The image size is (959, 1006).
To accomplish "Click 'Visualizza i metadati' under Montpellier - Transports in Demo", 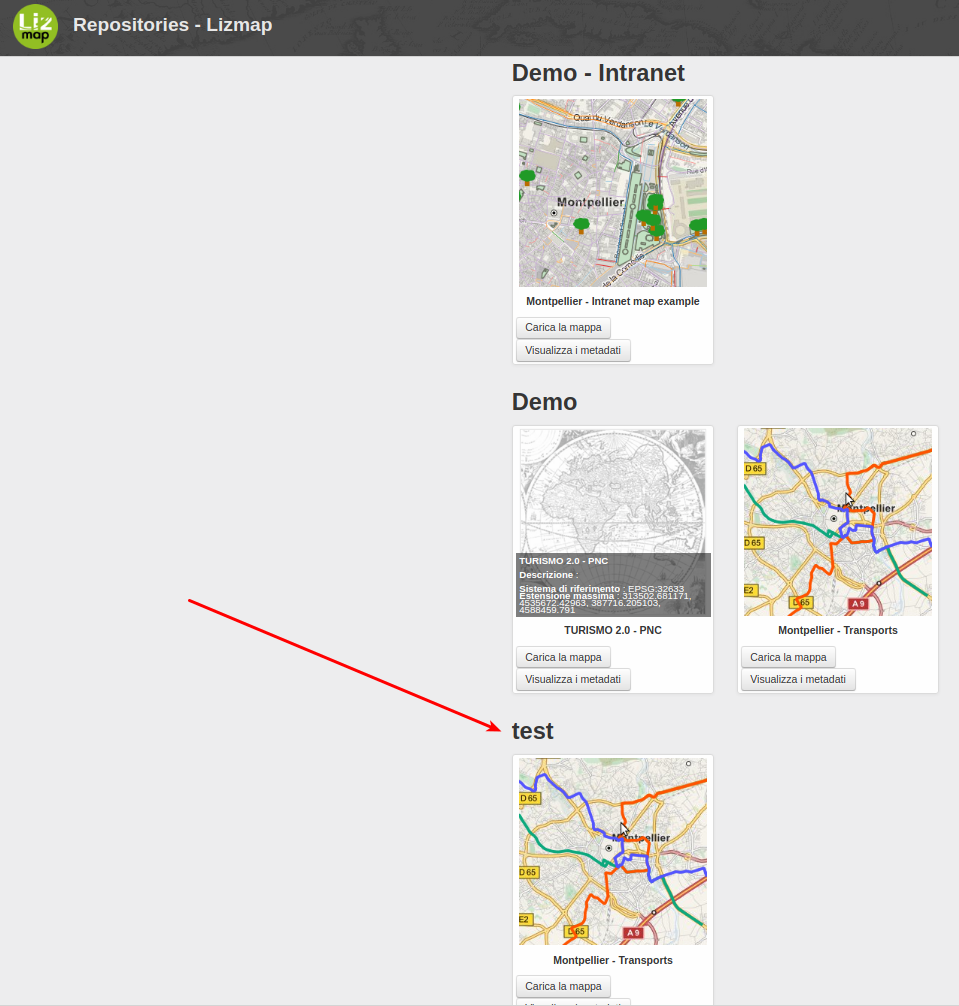I will pyautogui.click(x=797, y=679).
